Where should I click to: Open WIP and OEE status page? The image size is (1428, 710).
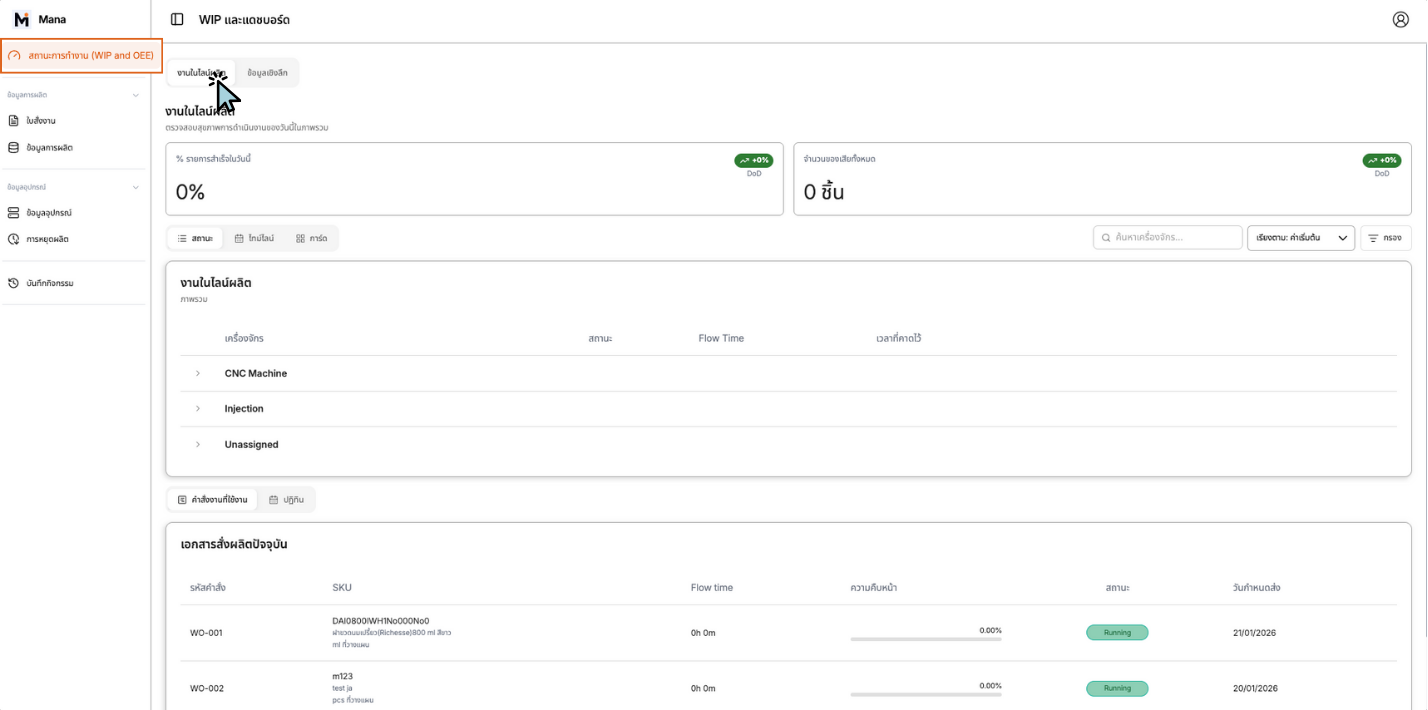coord(82,56)
